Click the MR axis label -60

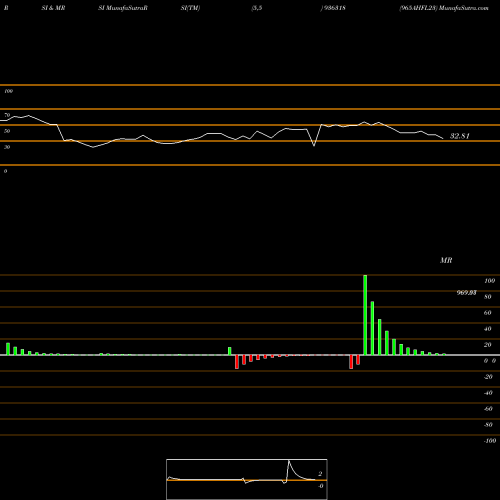pyautogui.click(x=488, y=409)
